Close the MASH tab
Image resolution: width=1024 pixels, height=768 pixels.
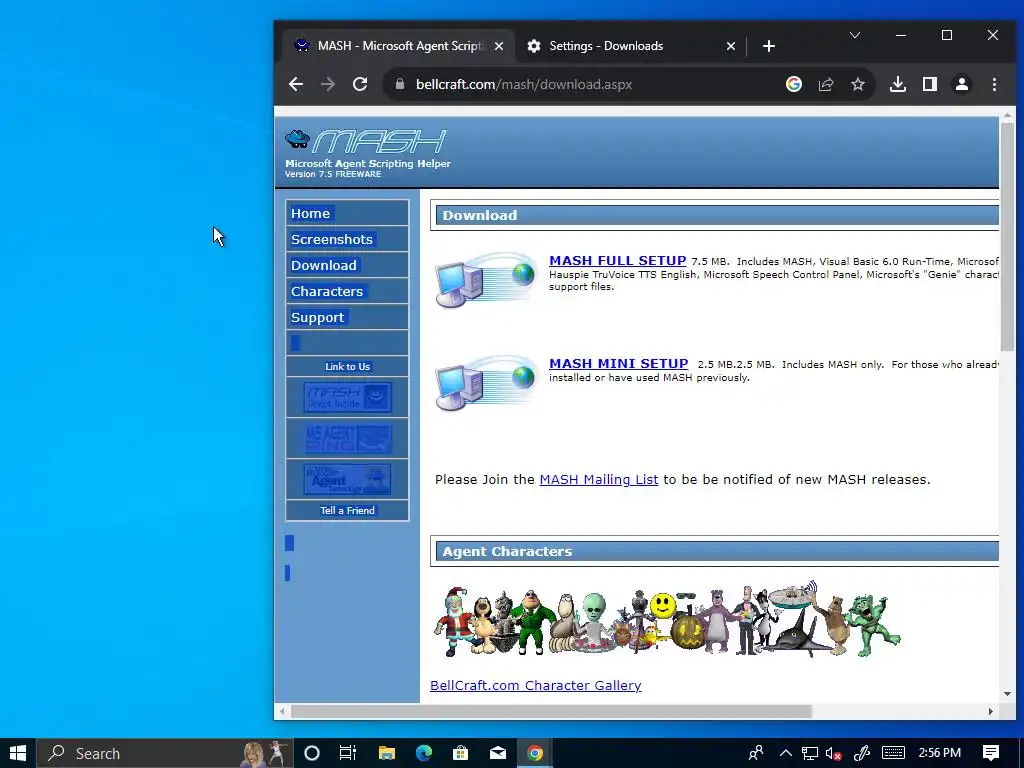click(x=499, y=46)
